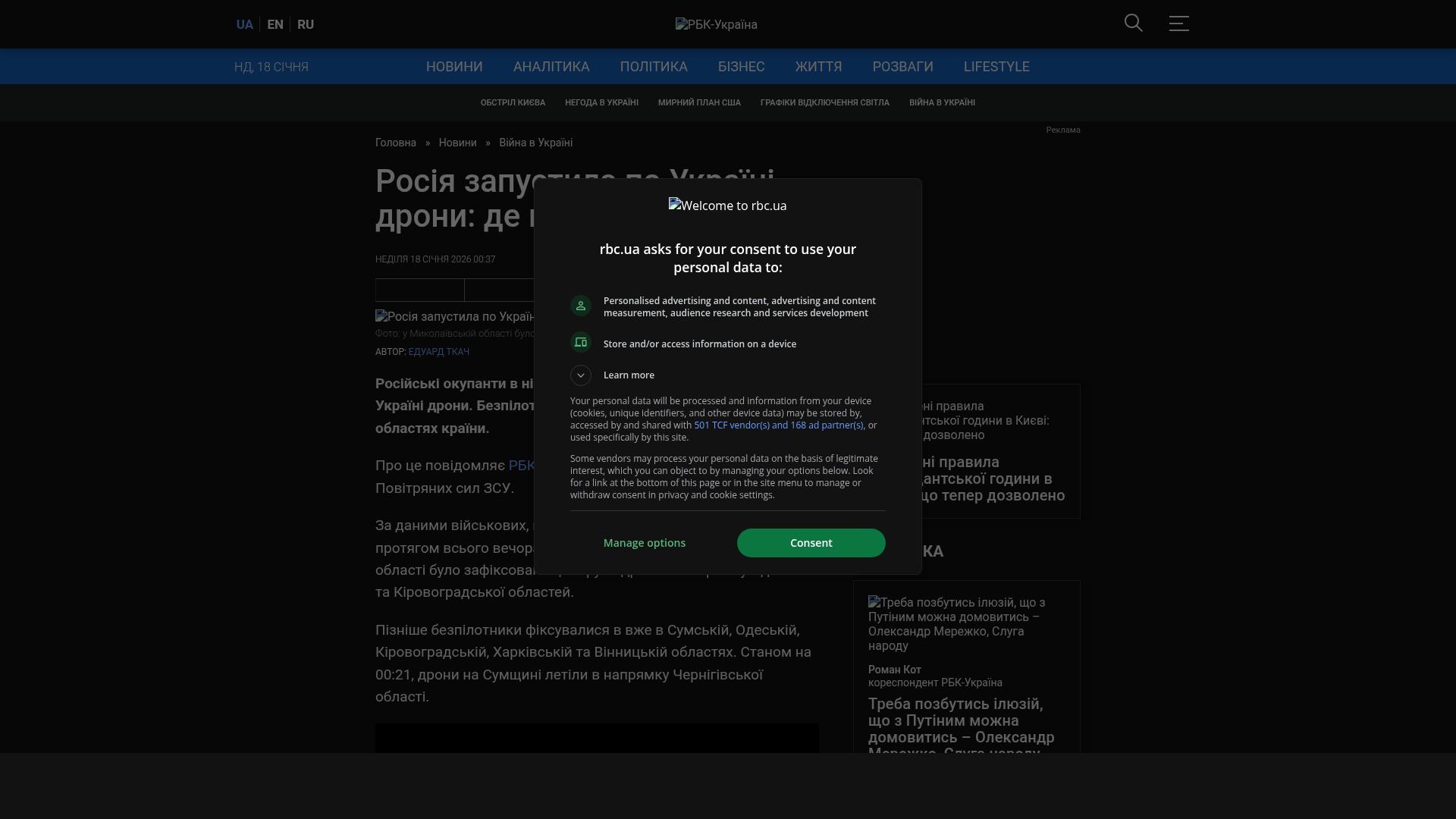Open the search magnifier icon
Viewport: 1456px width, 819px height.
coord(1133,23)
